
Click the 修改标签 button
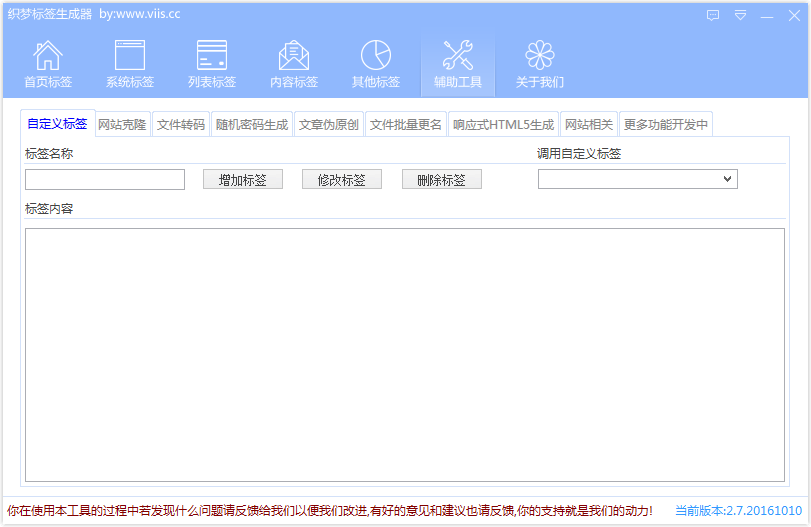[x=342, y=180]
